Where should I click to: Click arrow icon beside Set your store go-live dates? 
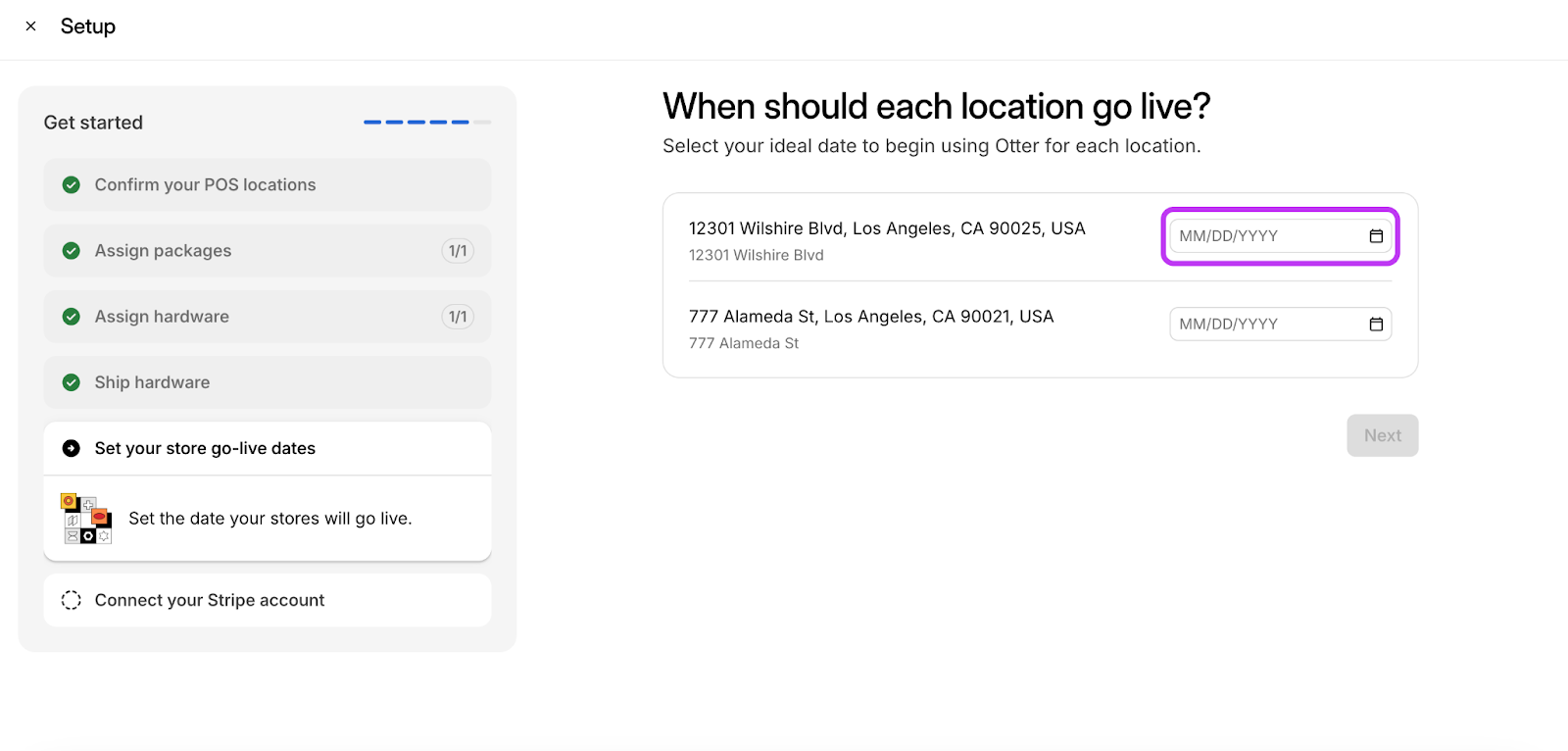point(72,448)
